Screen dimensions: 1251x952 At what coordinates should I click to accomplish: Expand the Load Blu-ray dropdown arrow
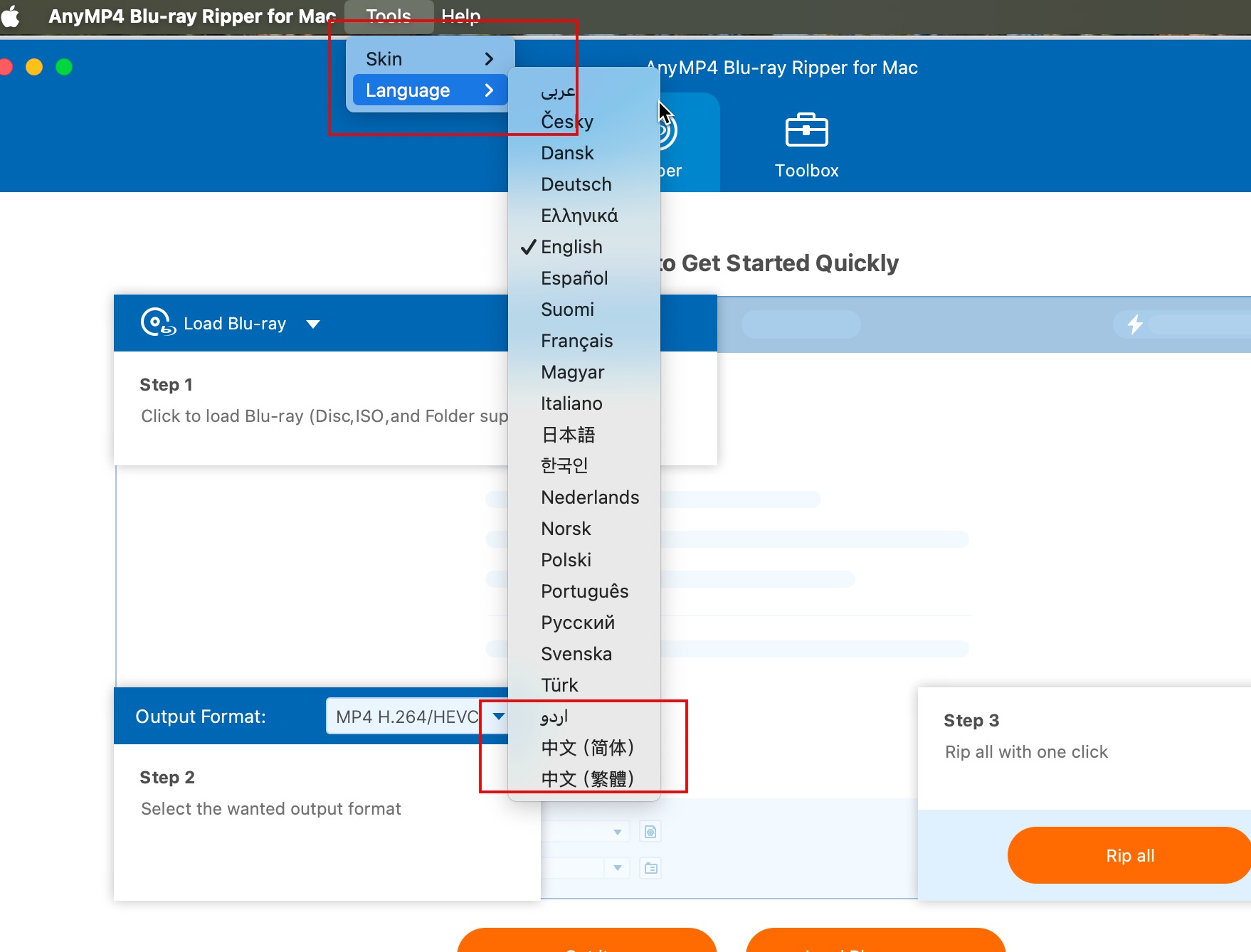point(312,324)
